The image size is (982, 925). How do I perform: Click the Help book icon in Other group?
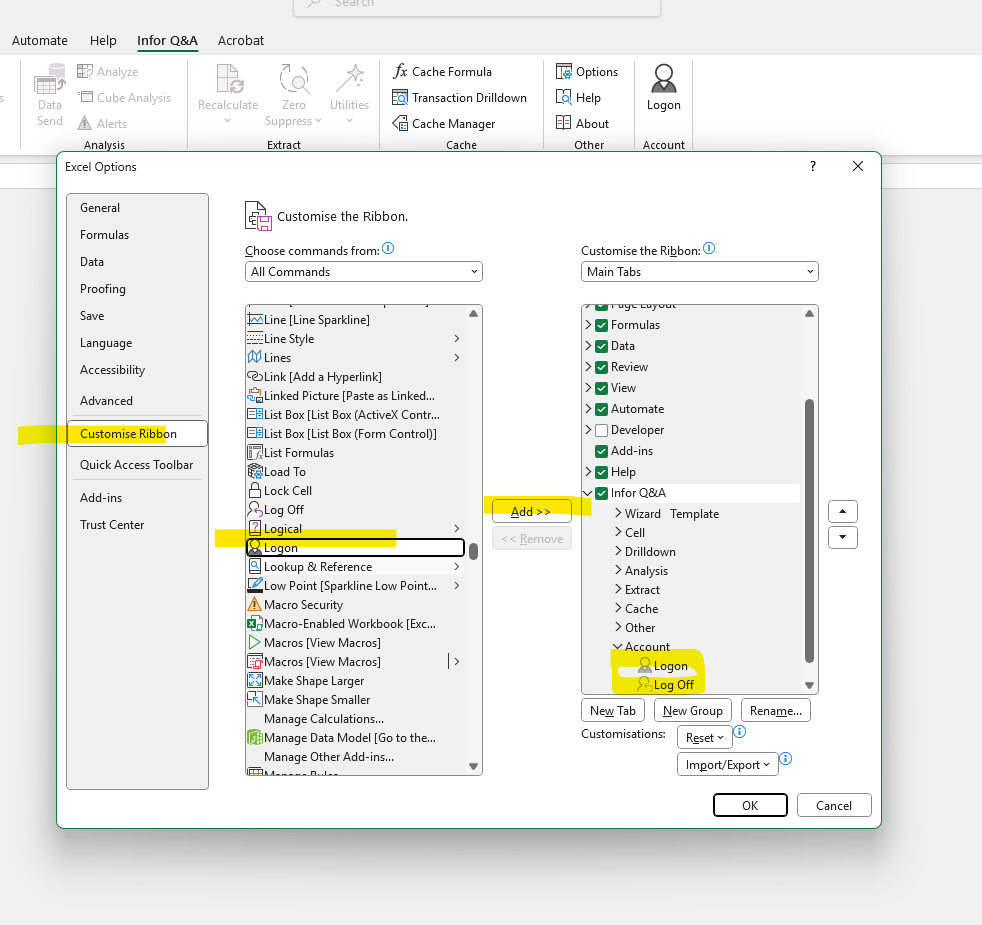pyautogui.click(x=564, y=97)
